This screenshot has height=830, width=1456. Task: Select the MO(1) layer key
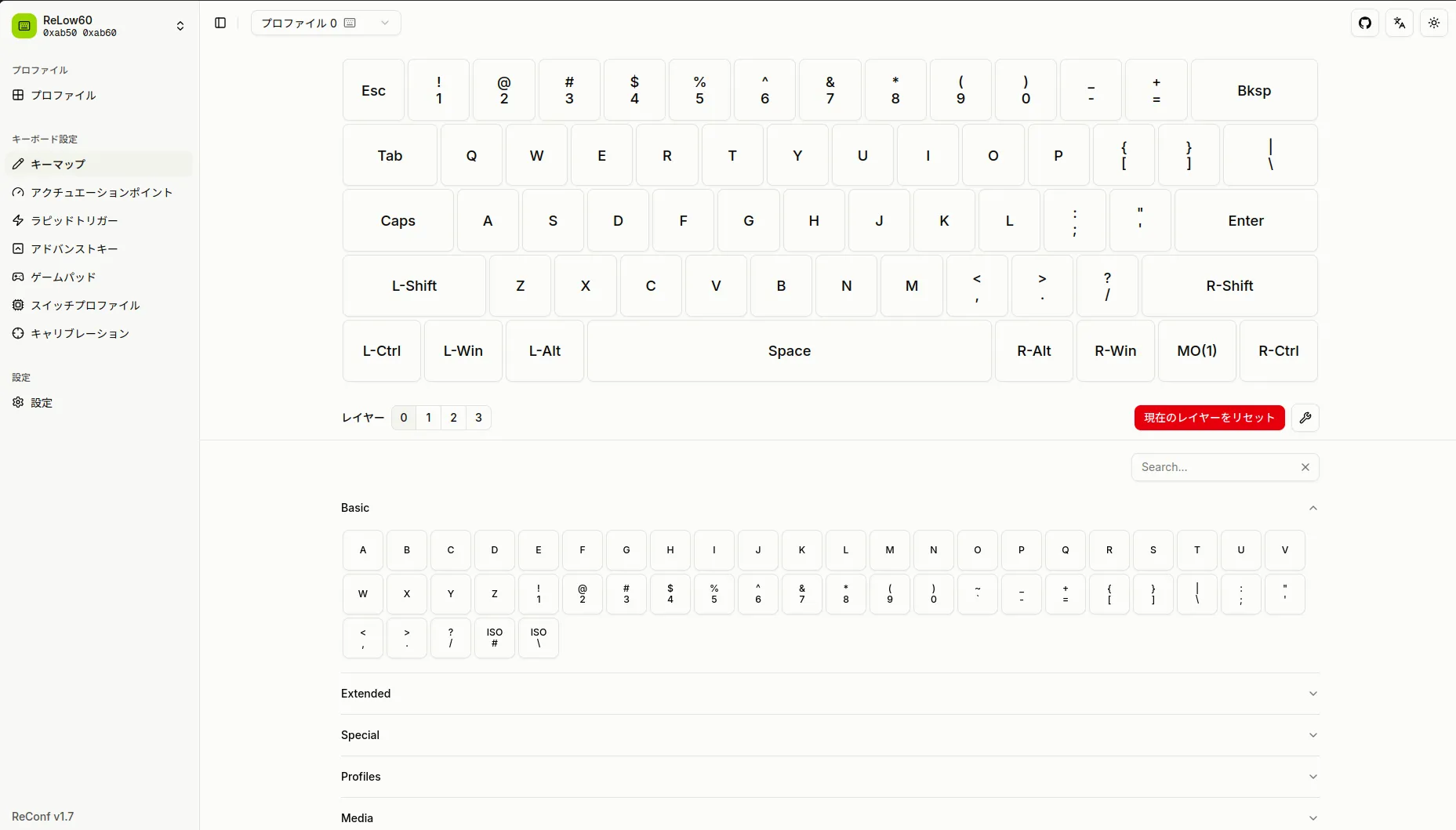(x=1197, y=350)
